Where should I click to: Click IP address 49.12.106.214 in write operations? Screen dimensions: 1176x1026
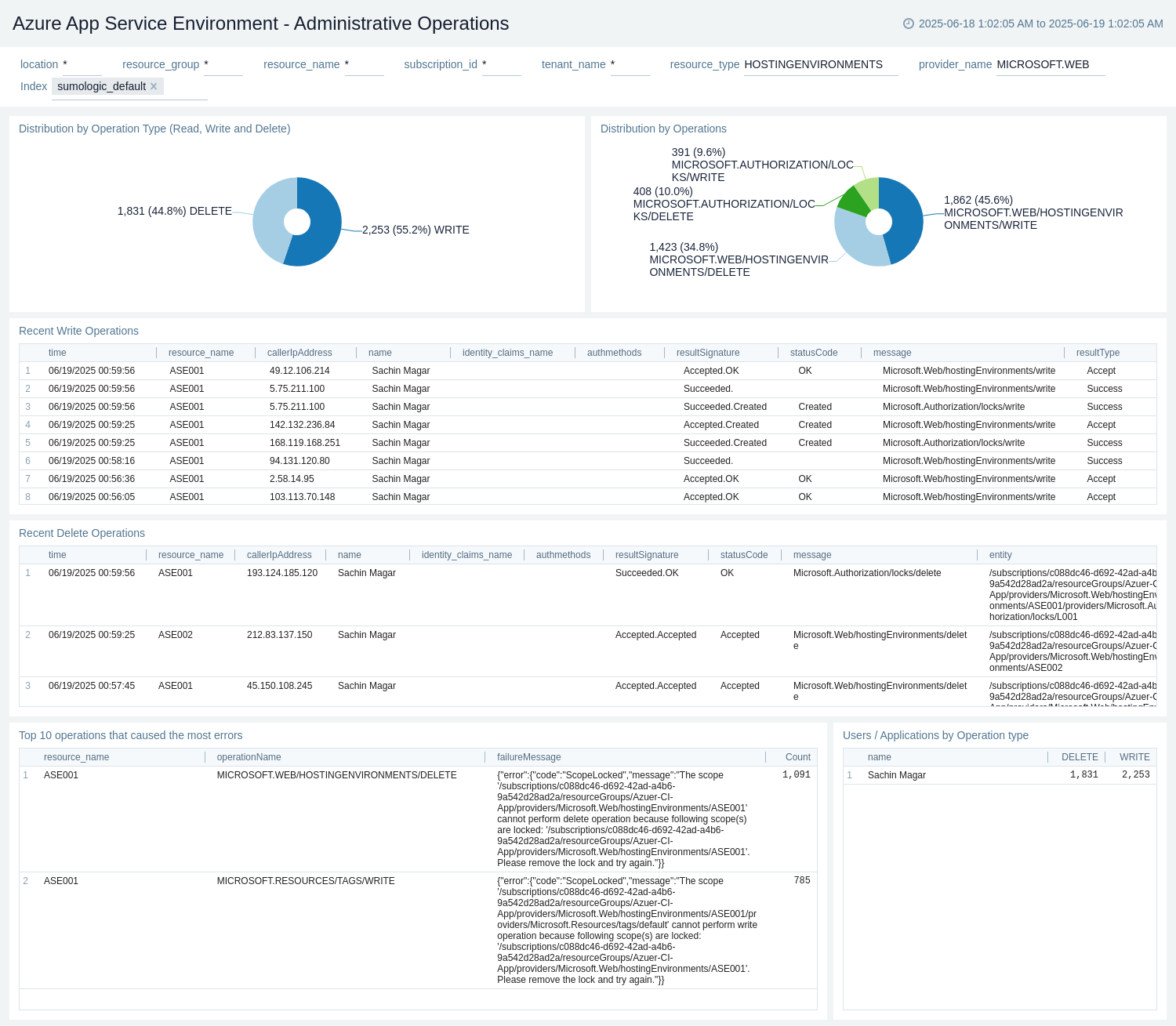pyautogui.click(x=299, y=371)
